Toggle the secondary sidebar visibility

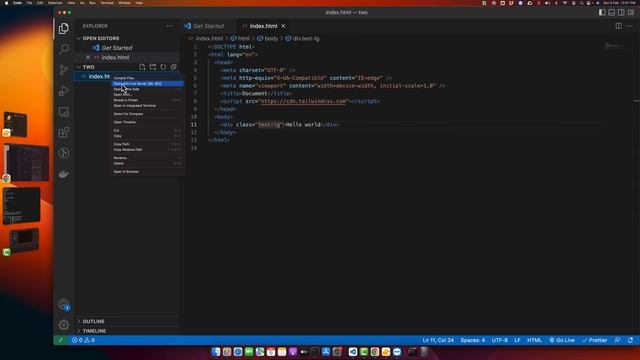tap(621, 13)
